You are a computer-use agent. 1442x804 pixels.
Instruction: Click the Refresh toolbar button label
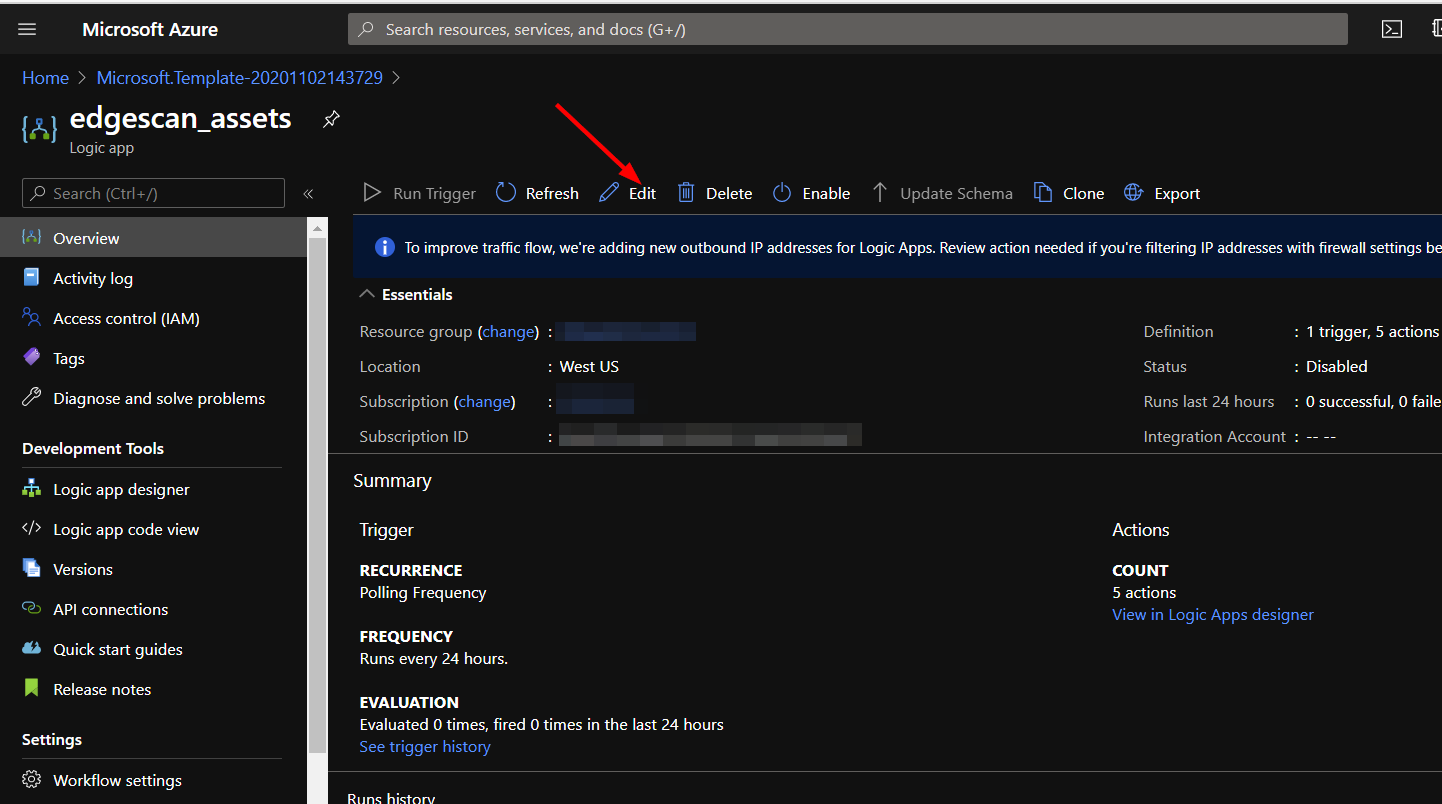(552, 193)
